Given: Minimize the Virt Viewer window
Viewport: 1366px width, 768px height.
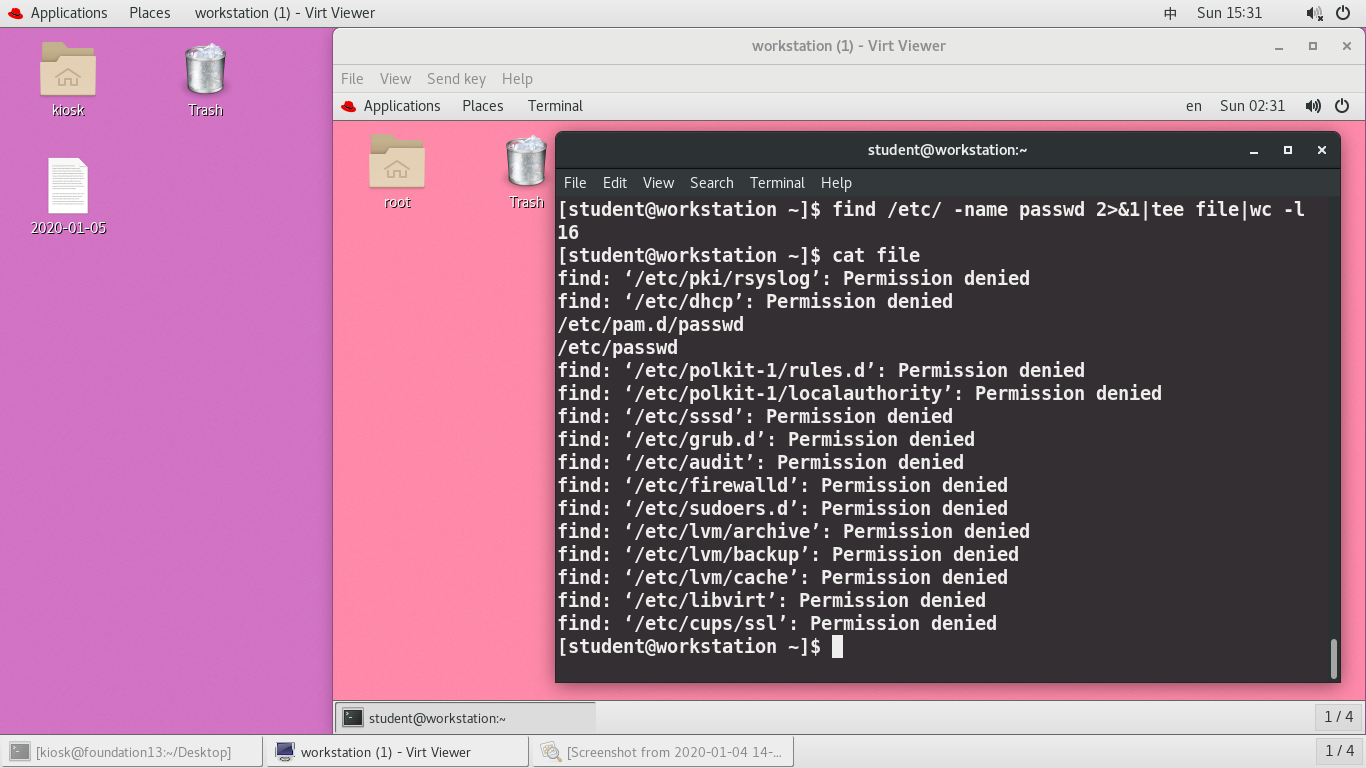Looking at the screenshot, I should (x=1279, y=46).
